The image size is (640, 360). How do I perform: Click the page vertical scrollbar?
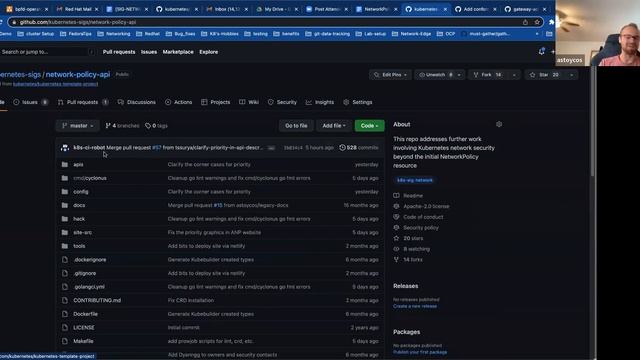click(593, 122)
